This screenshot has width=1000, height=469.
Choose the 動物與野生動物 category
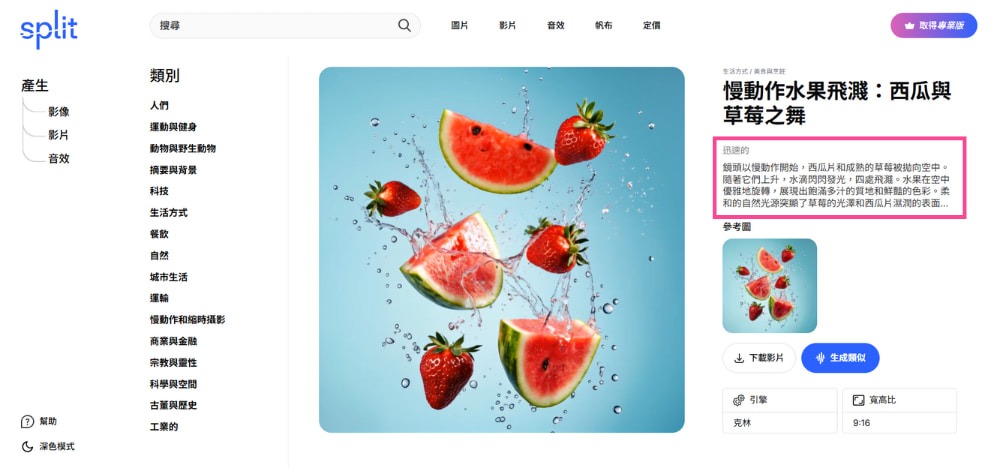pyautogui.click(x=183, y=148)
